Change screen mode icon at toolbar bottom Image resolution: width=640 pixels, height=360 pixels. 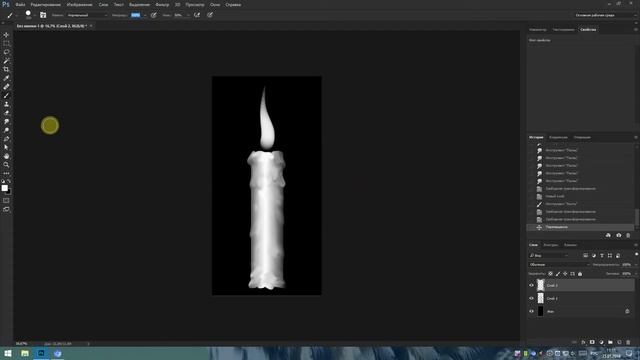[6, 209]
